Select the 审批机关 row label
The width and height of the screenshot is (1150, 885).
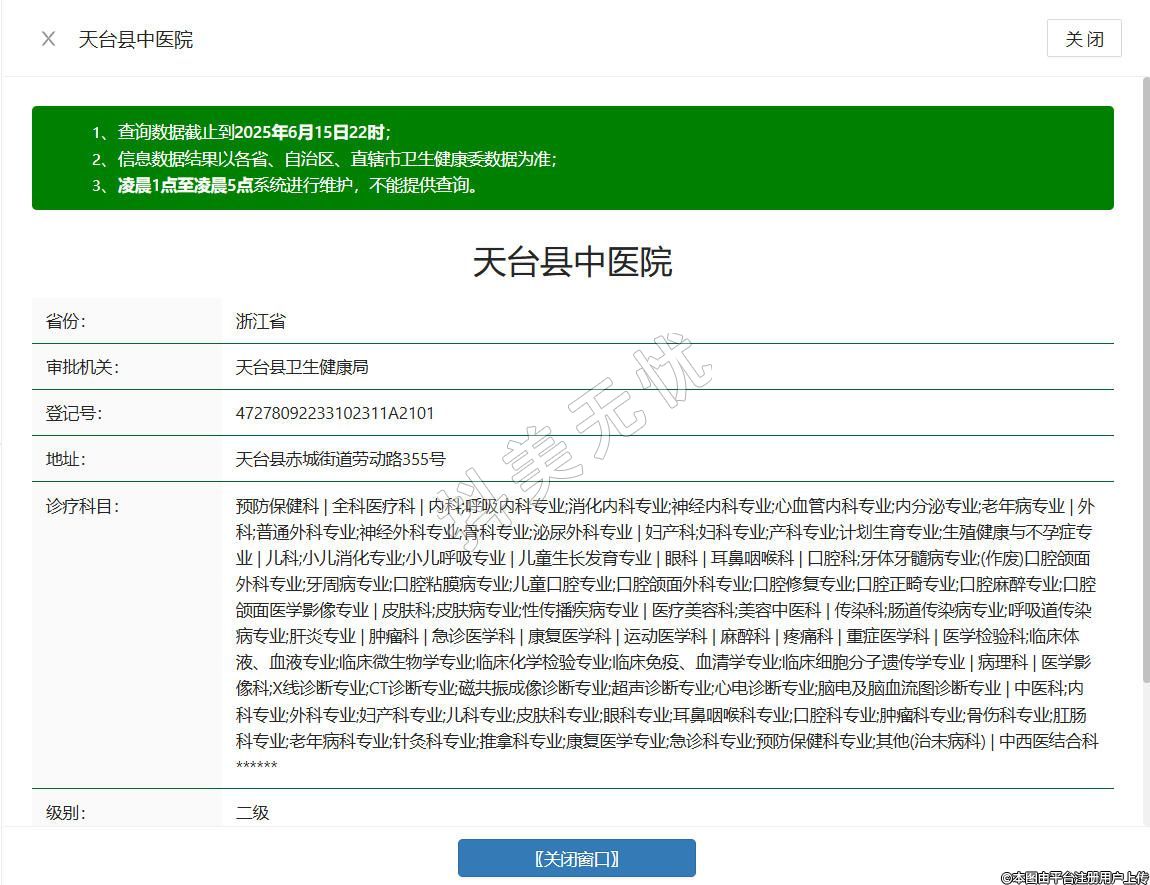[82, 367]
